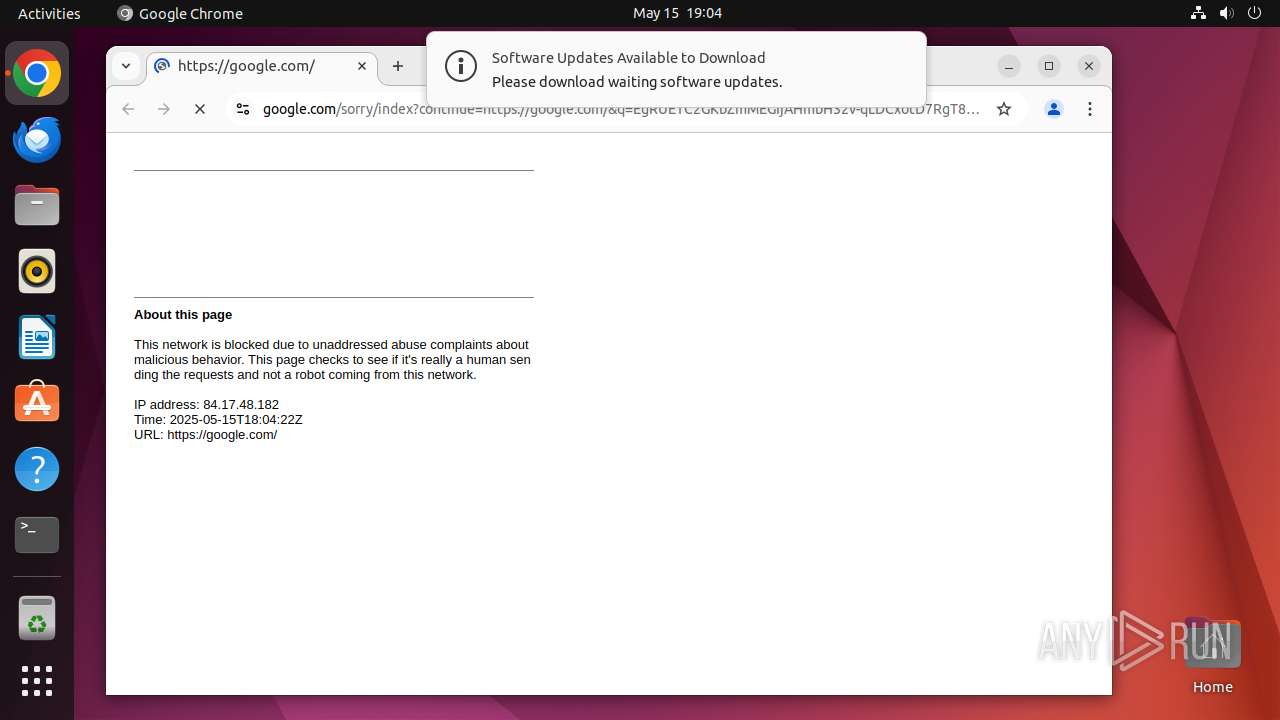Image resolution: width=1280 pixels, height=720 pixels.
Task: Open Ubuntu Software app store icon
Action: (x=37, y=403)
